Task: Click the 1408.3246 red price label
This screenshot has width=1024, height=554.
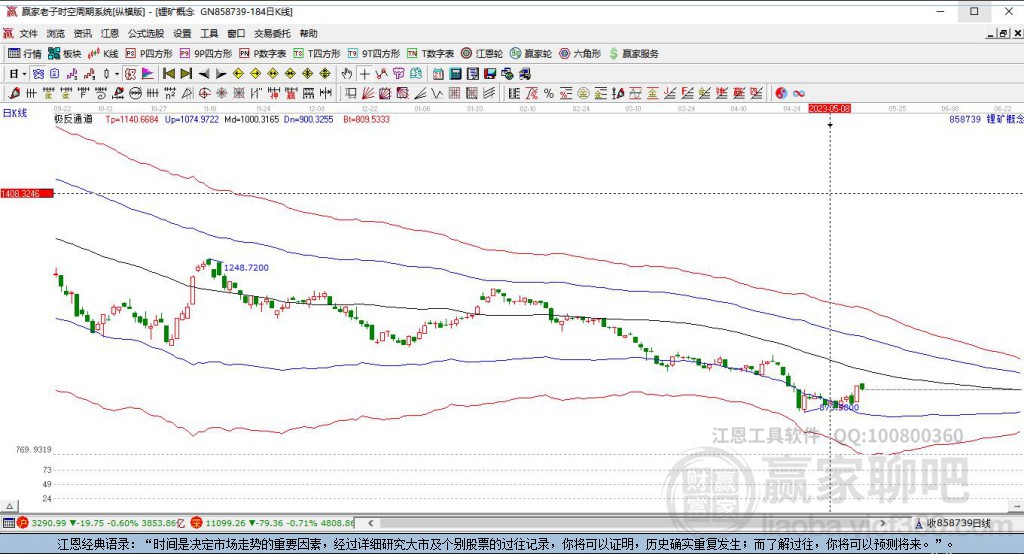Action: click(x=26, y=193)
